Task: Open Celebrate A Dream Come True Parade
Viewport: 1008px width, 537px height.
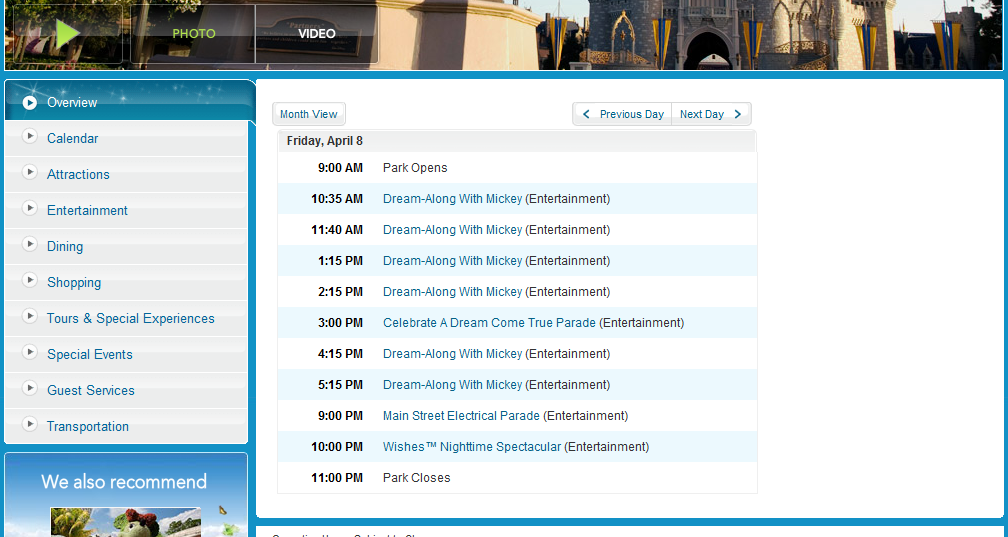Action: tap(489, 323)
